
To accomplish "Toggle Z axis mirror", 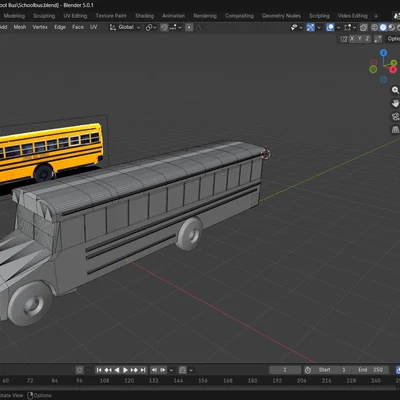I will pos(367,39).
